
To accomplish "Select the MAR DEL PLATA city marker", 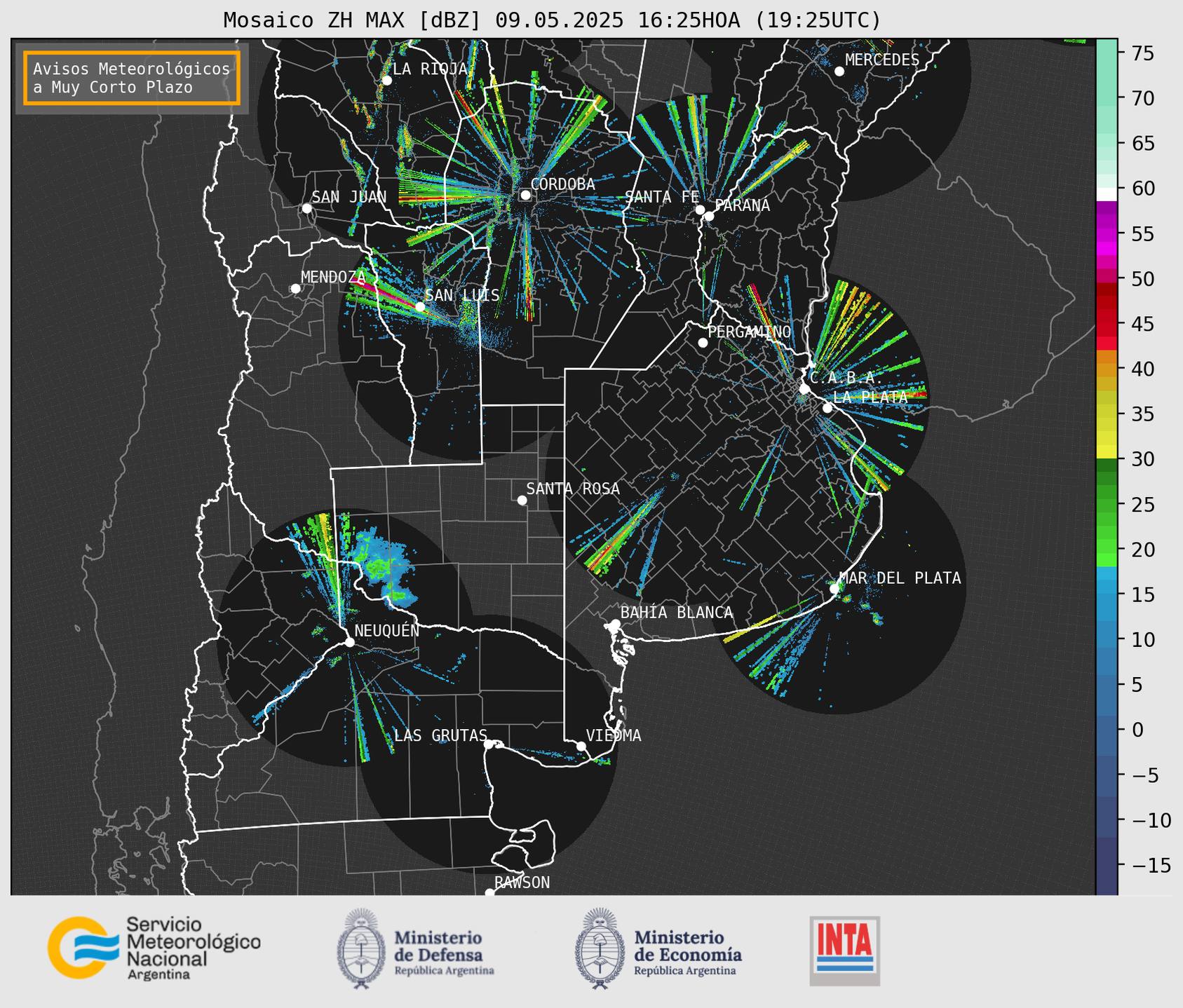I will pyautogui.click(x=834, y=589).
